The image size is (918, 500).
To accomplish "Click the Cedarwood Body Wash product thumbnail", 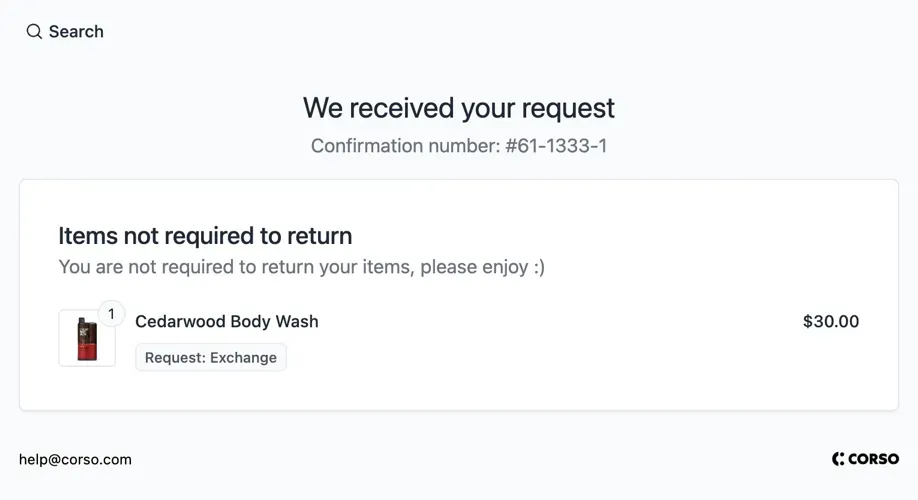I will [87, 338].
